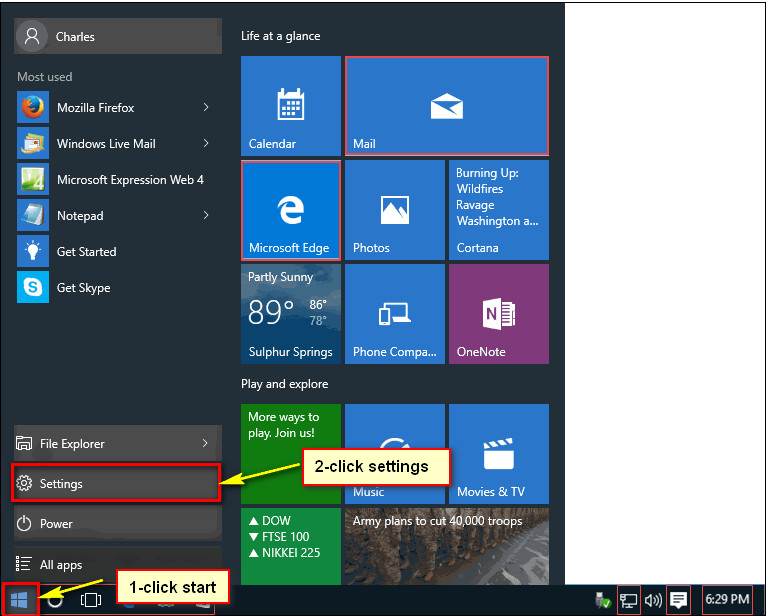Click the Settings gear icon

24,483
